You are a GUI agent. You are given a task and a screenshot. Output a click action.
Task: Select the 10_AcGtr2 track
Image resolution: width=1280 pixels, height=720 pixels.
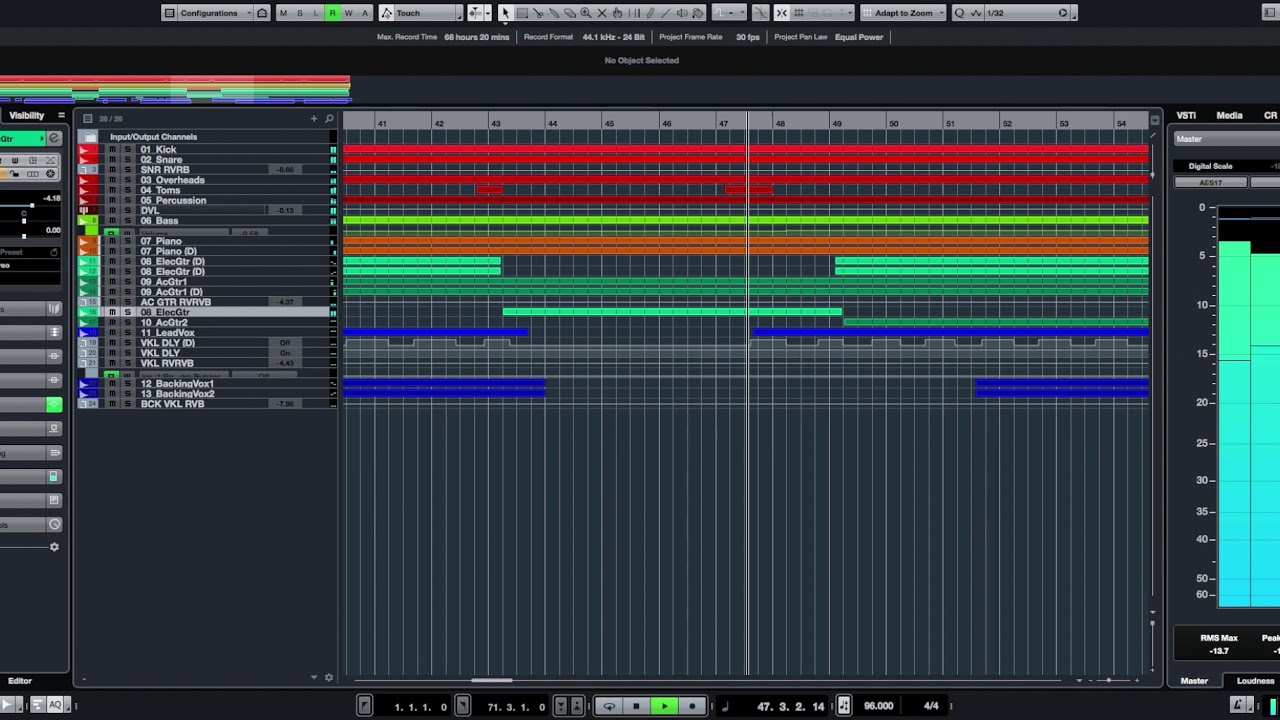click(204, 323)
